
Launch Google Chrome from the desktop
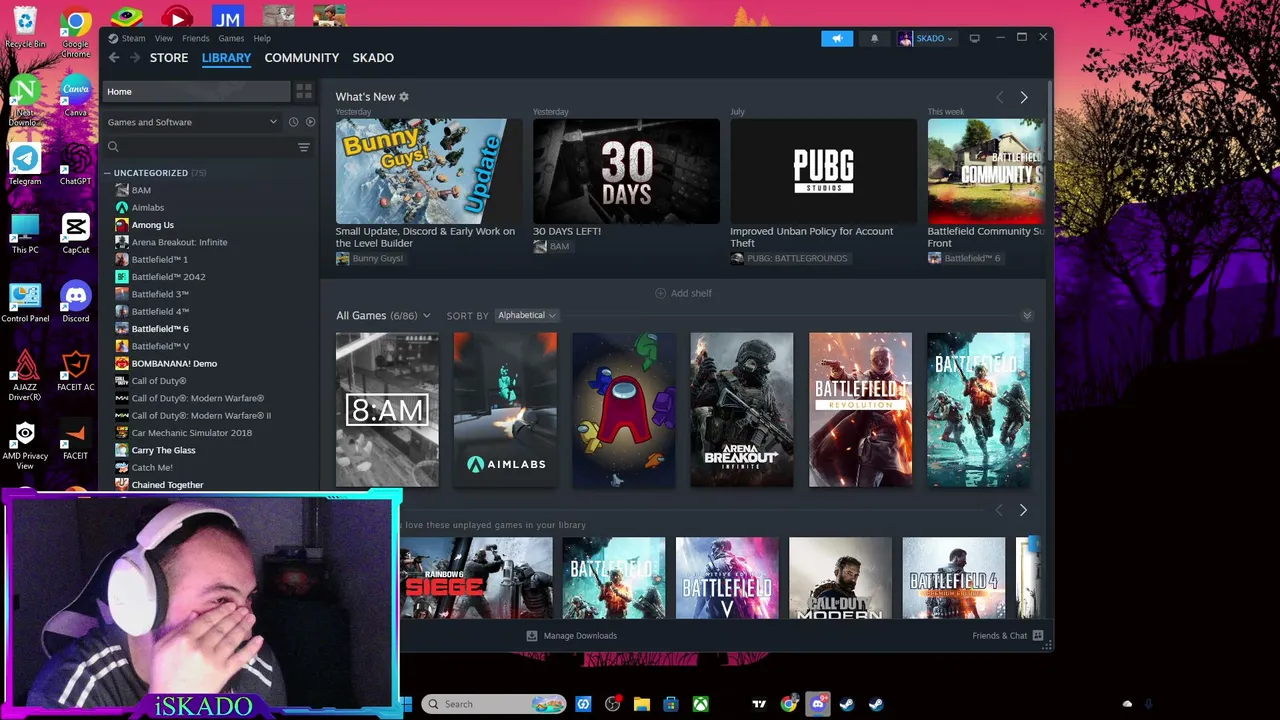point(75,32)
